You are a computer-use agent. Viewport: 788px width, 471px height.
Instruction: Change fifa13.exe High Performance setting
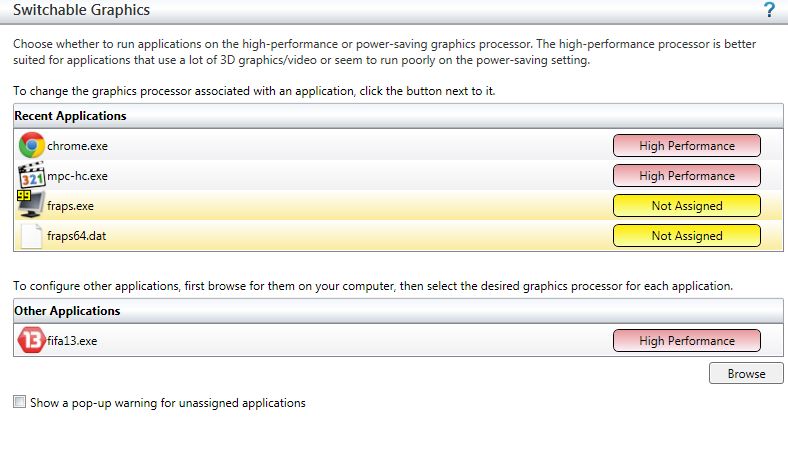686,341
